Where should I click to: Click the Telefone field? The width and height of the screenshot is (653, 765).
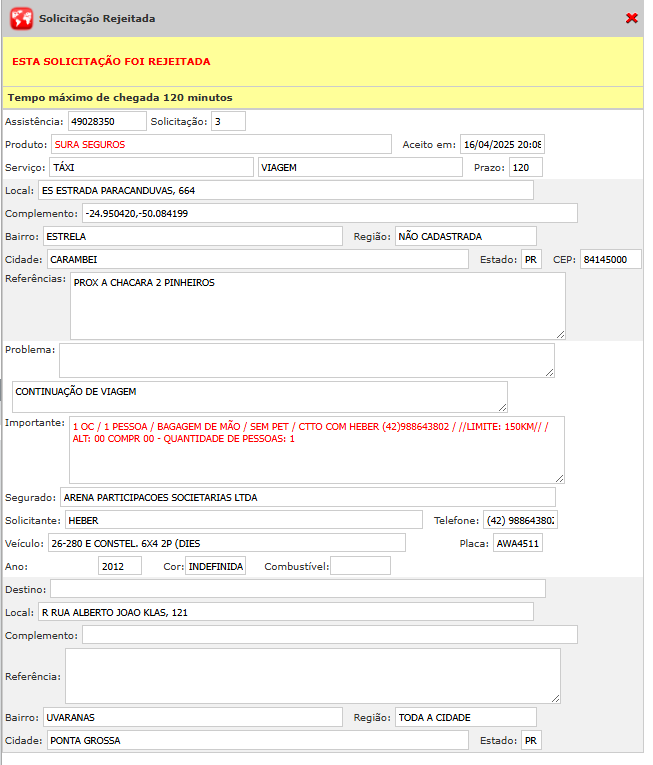click(x=520, y=520)
